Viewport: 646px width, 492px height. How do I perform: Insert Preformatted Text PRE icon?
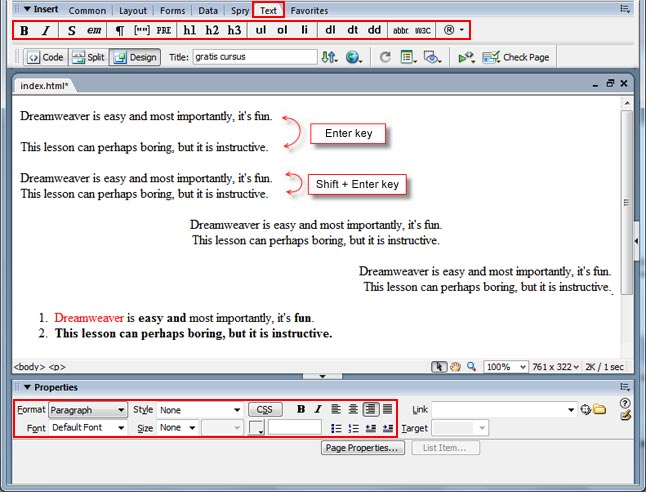coord(164,30)
